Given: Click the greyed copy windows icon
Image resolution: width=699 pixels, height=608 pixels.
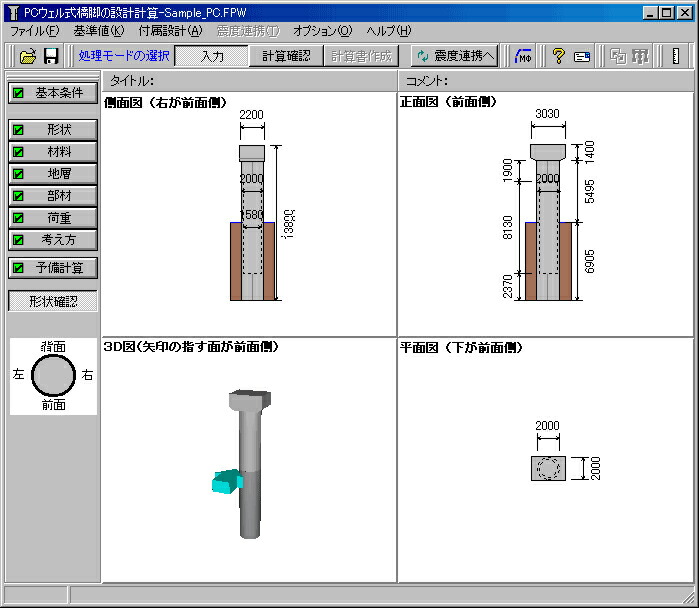Looking at the screenshot, I should click(618, 56).
